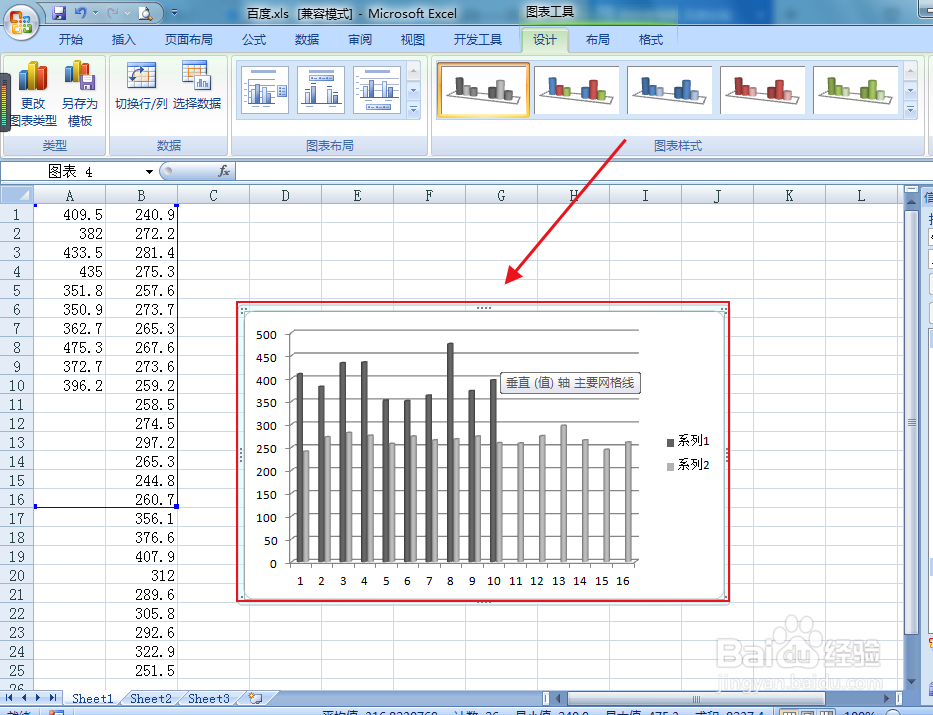
Task: Show next row of chart layouts
Action: coord(414,91)
